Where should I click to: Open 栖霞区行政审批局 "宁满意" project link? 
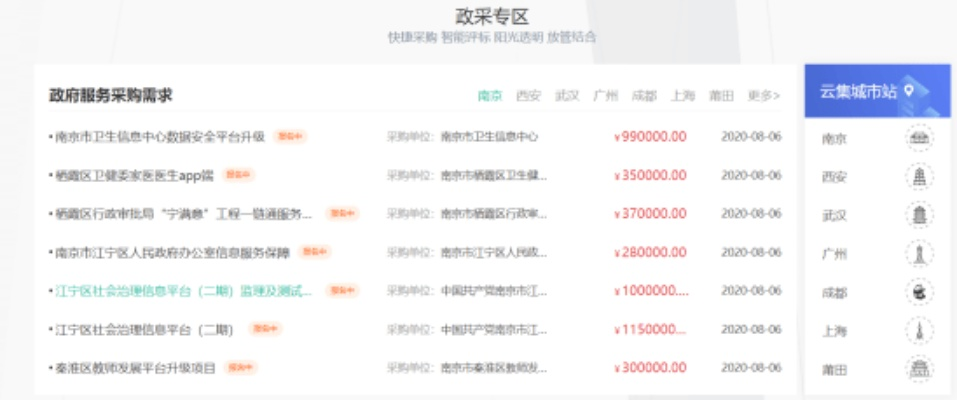point(183,214)
